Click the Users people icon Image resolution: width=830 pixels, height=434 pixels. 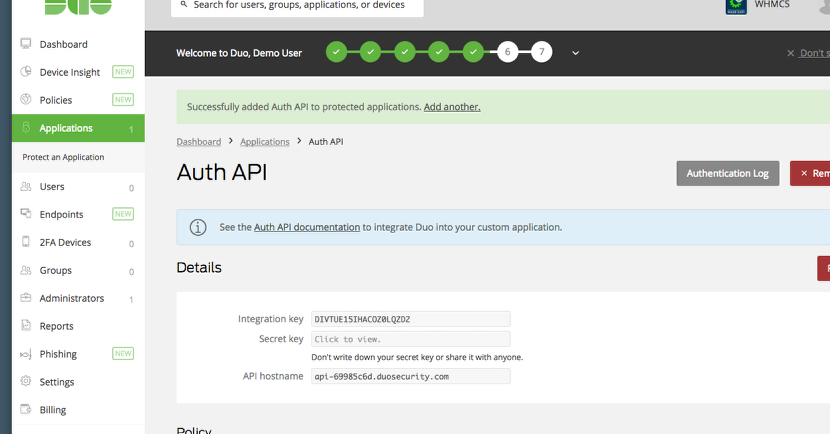pyautogui.click(x=25, y=186)
